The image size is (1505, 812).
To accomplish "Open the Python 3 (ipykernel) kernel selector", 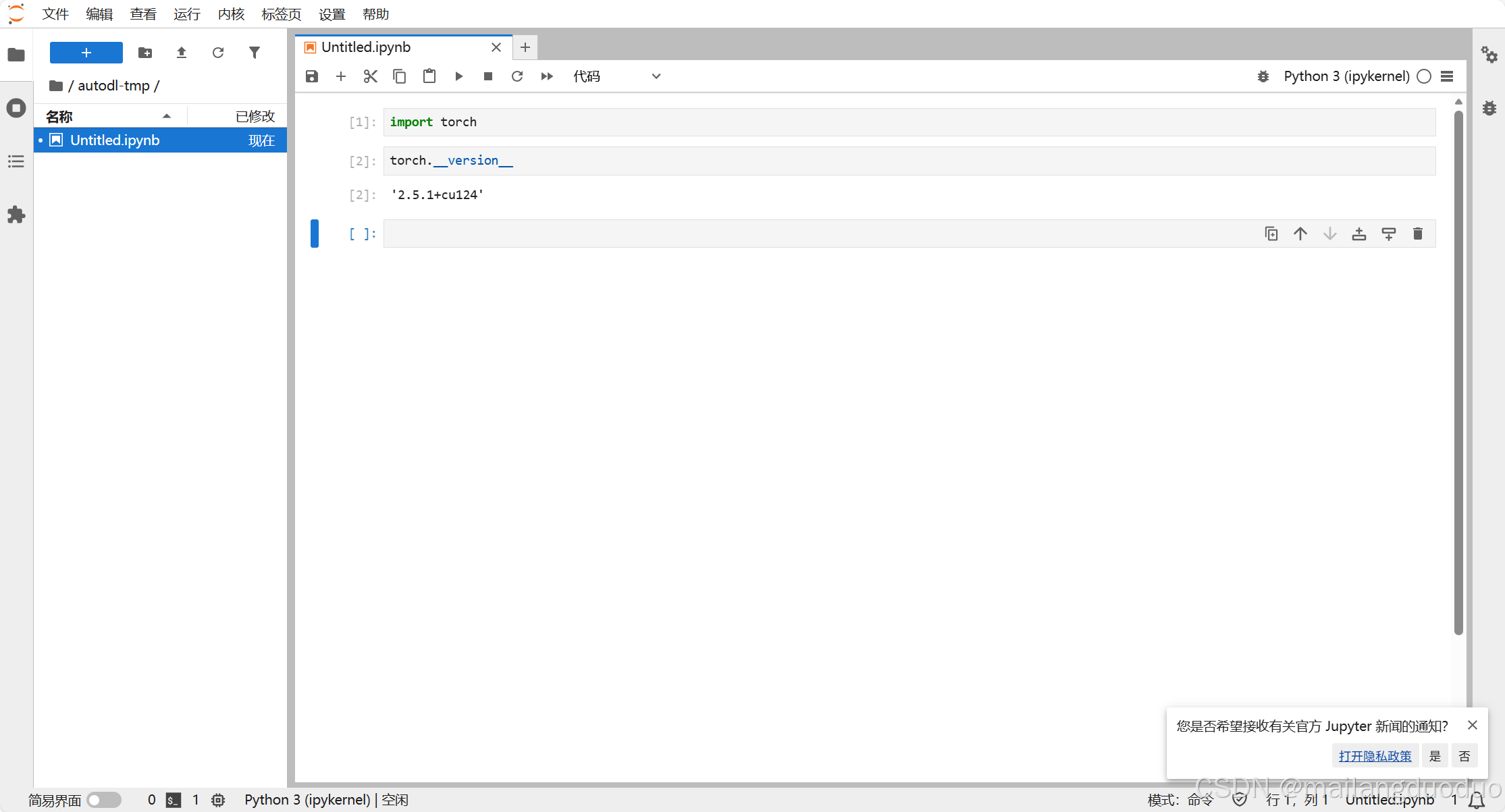I will pyautogui.click(x=1346, y=76).
